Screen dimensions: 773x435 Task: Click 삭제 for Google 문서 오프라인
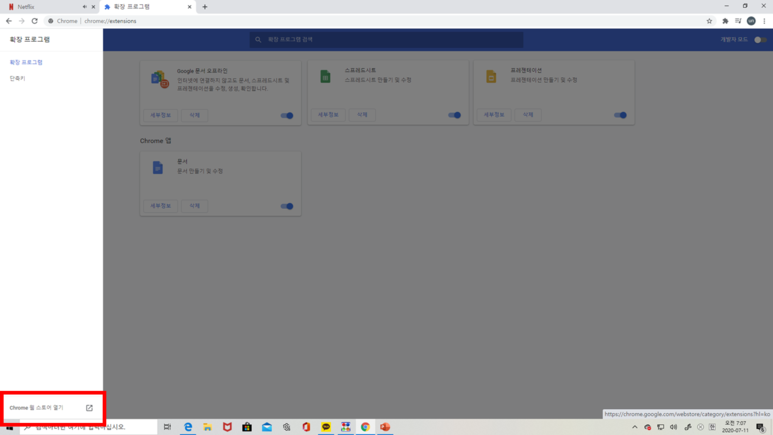(x=194, y=115)
